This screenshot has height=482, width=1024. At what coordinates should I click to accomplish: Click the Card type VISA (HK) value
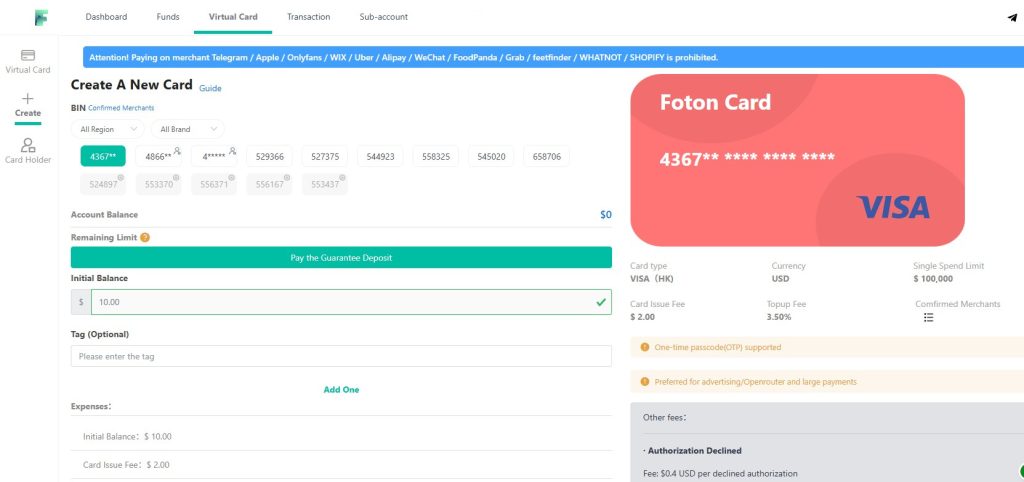point(652,279)
